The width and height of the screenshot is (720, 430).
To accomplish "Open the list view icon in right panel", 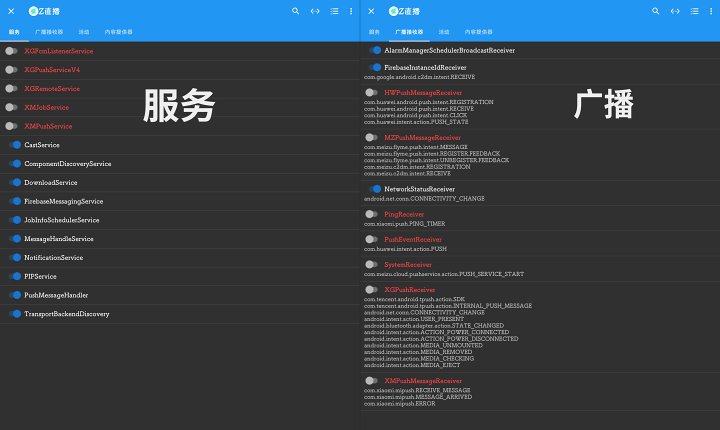I will point(694,11).
